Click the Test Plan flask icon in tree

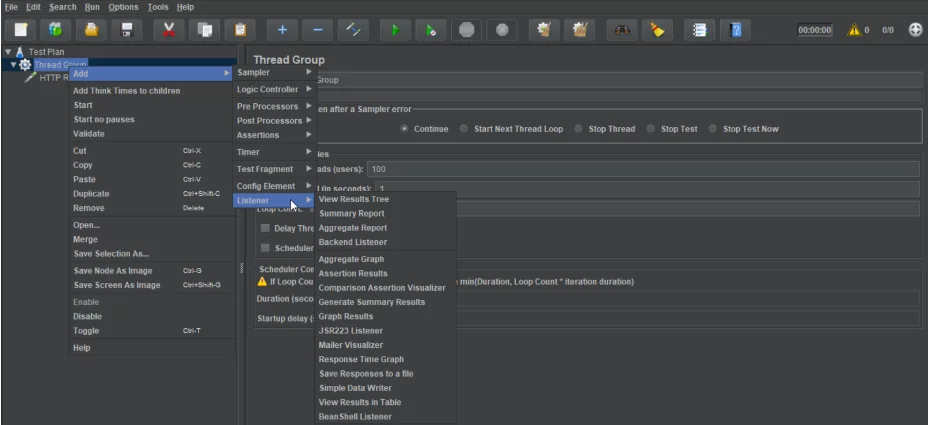20,52
